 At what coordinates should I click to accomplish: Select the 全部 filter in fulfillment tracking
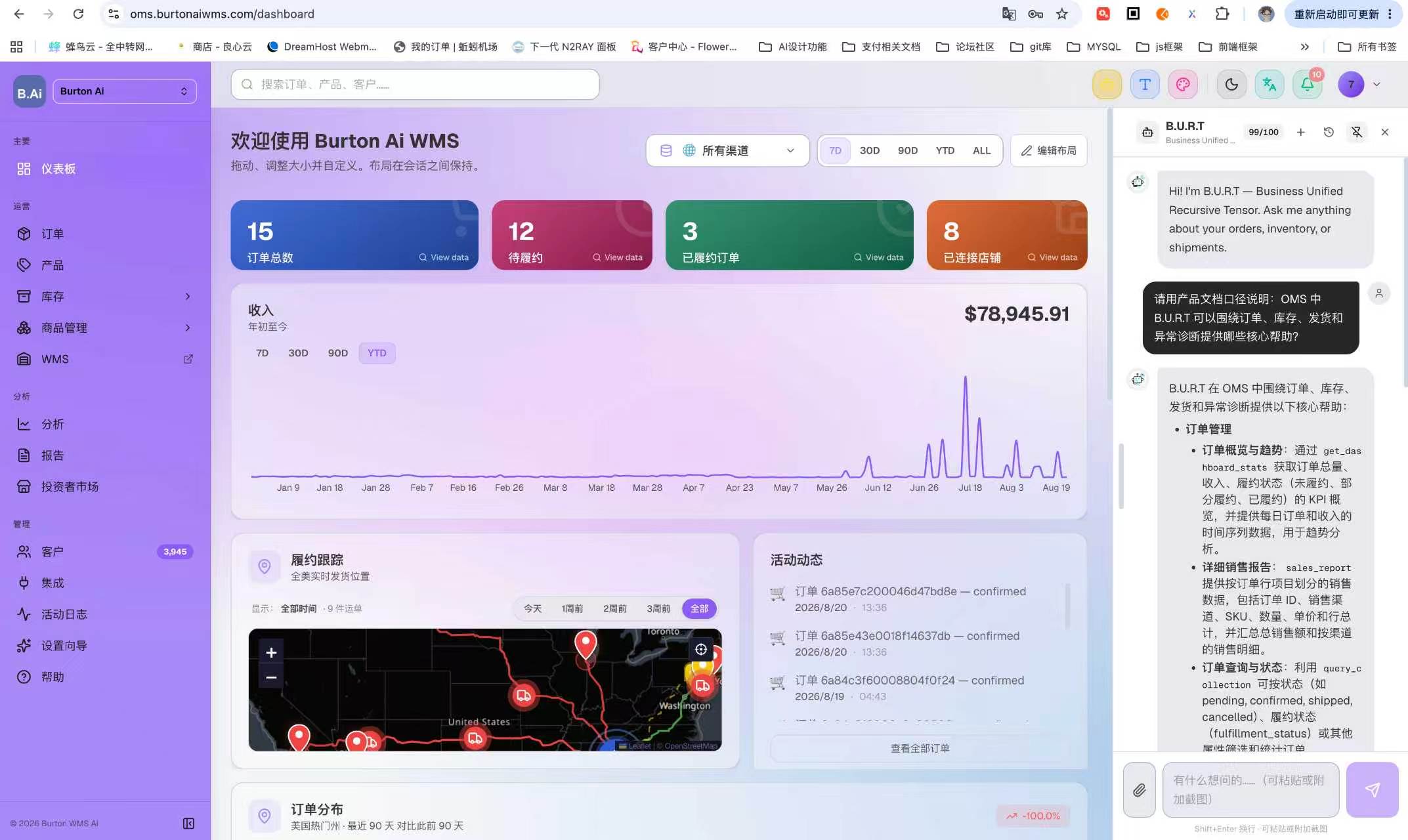pyautogui.click(x=699, y=608)
